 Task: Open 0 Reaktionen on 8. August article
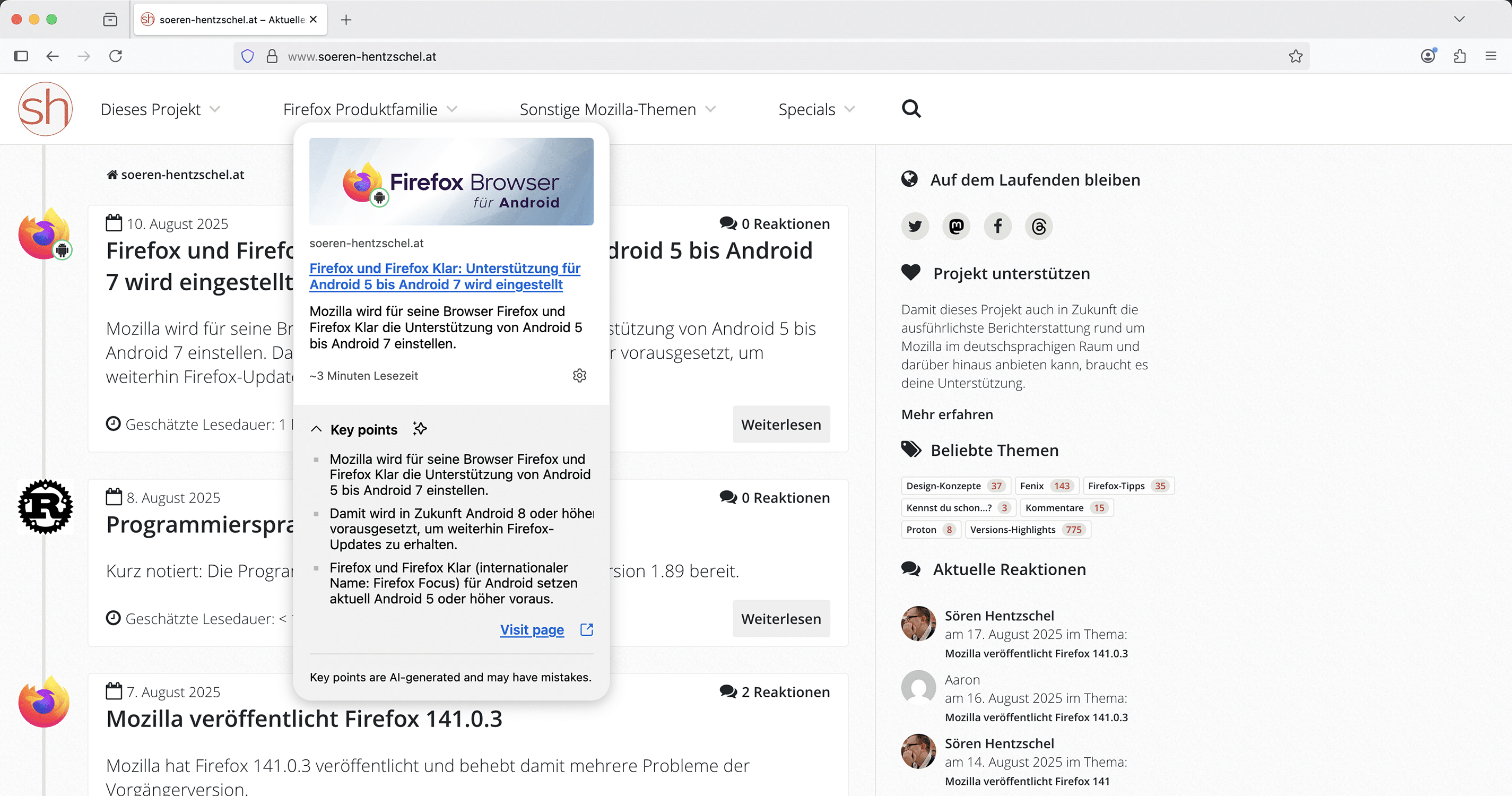click(775, 498)
